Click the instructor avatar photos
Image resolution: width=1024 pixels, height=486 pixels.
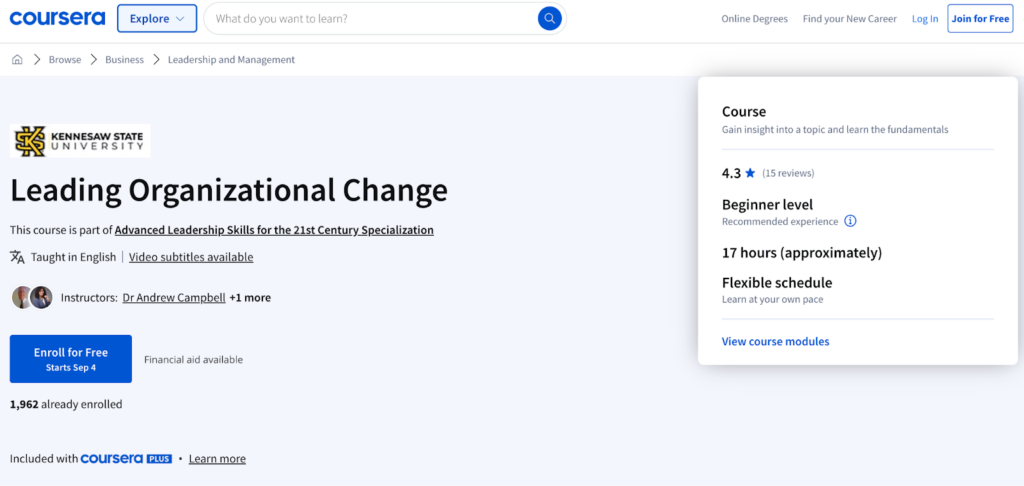[x=32, y=297]
